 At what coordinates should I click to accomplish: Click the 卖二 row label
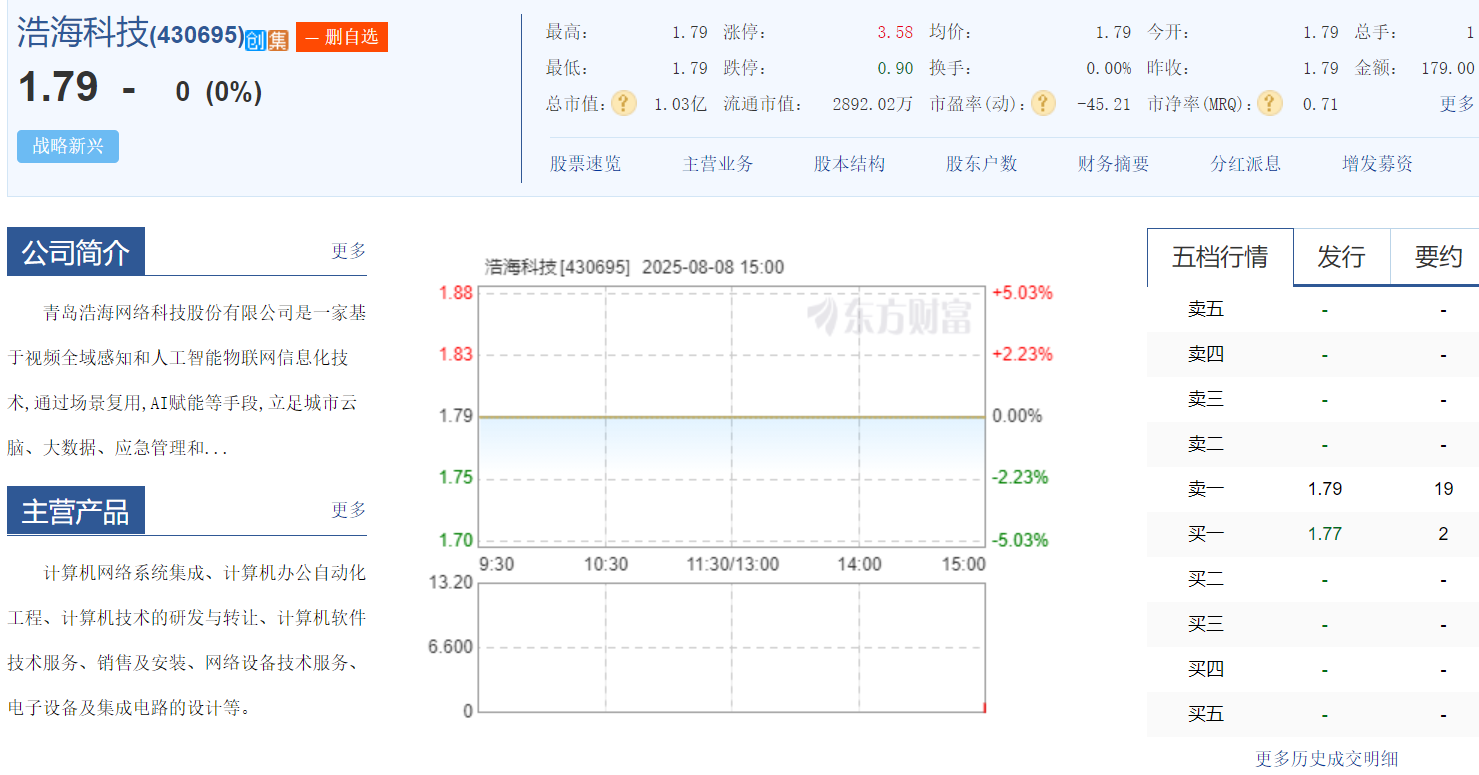(x=1206, y=444)
